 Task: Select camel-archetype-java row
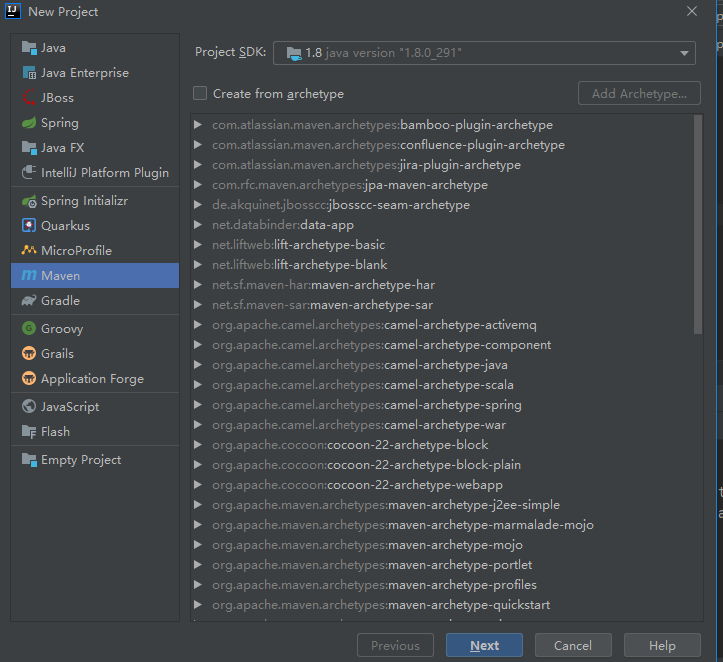point(443,365)
